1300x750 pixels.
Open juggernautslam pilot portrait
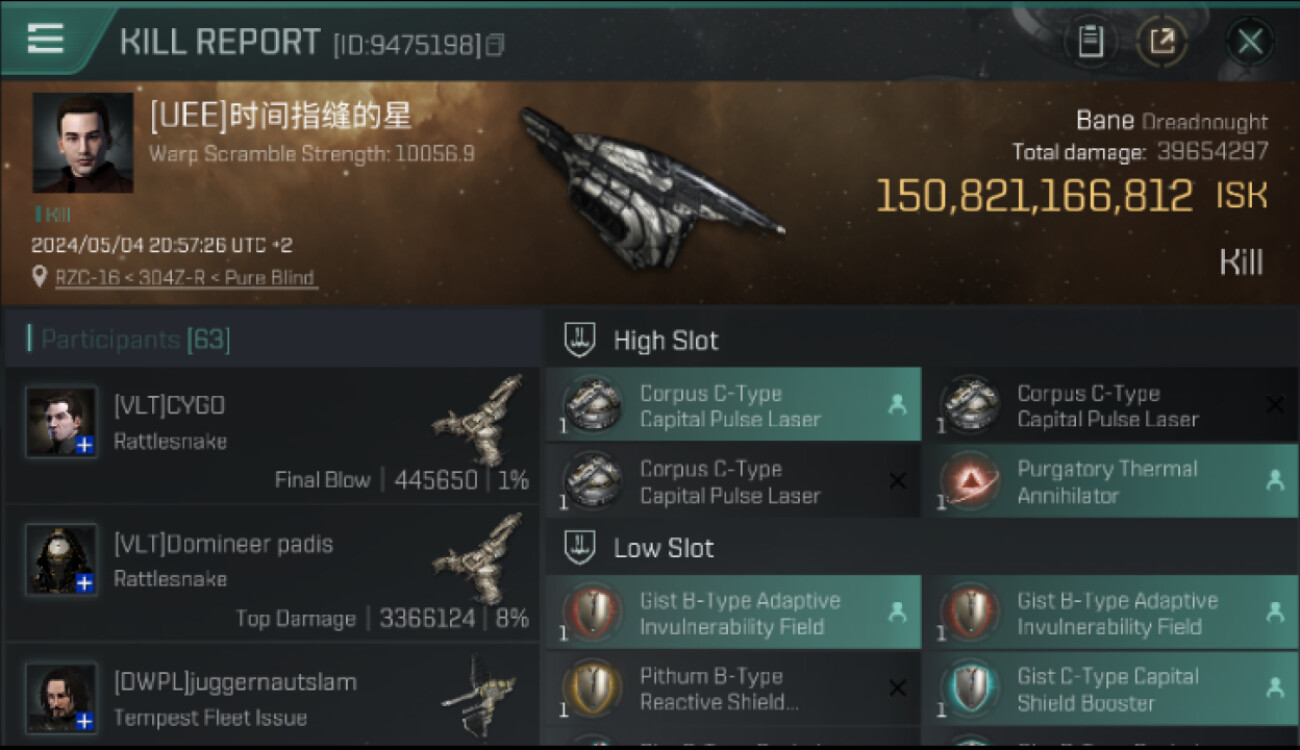62,697
